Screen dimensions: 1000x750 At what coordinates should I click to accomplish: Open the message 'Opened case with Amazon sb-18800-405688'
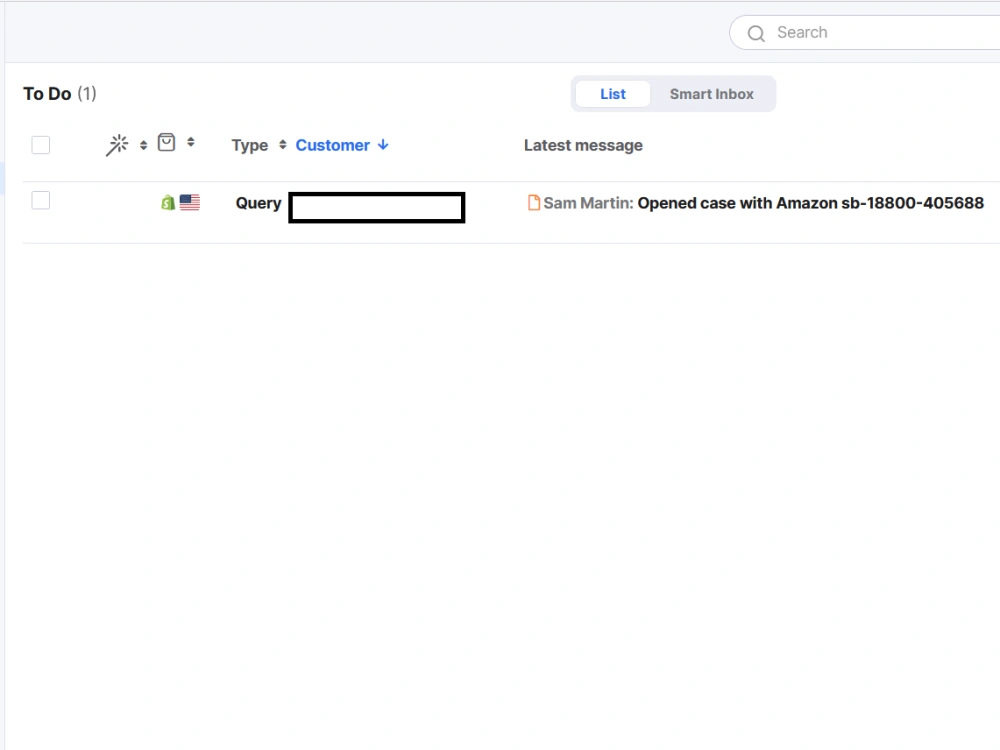pos(811,203)
